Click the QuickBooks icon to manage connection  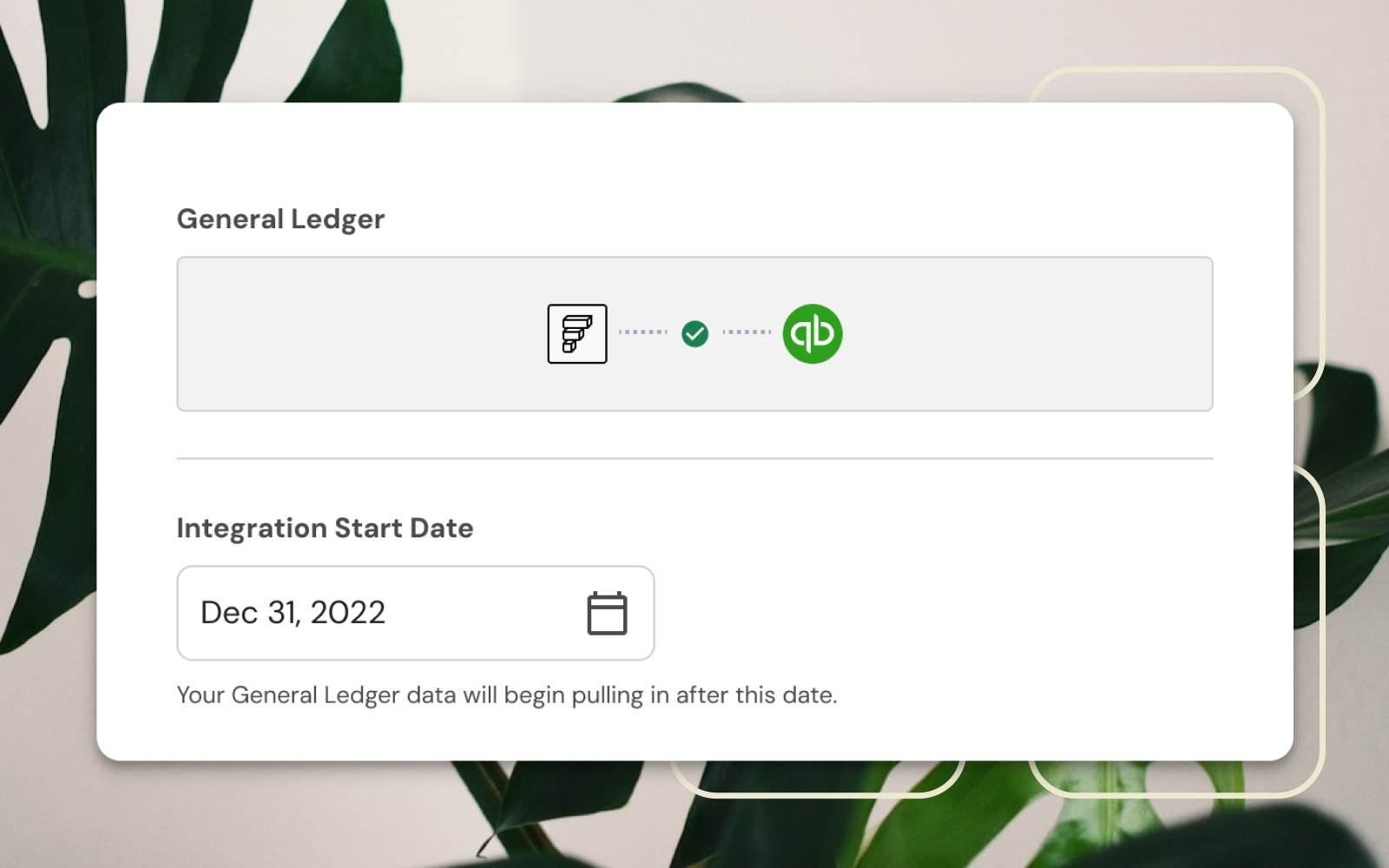[812, 332]
